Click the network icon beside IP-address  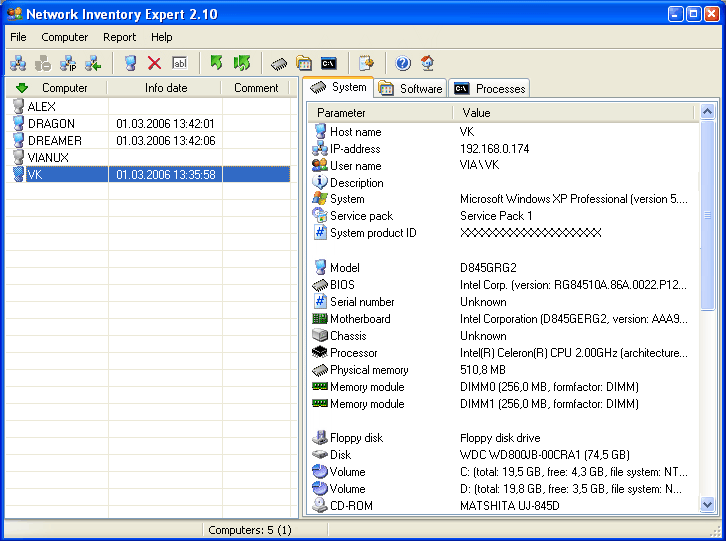[320, 149]
